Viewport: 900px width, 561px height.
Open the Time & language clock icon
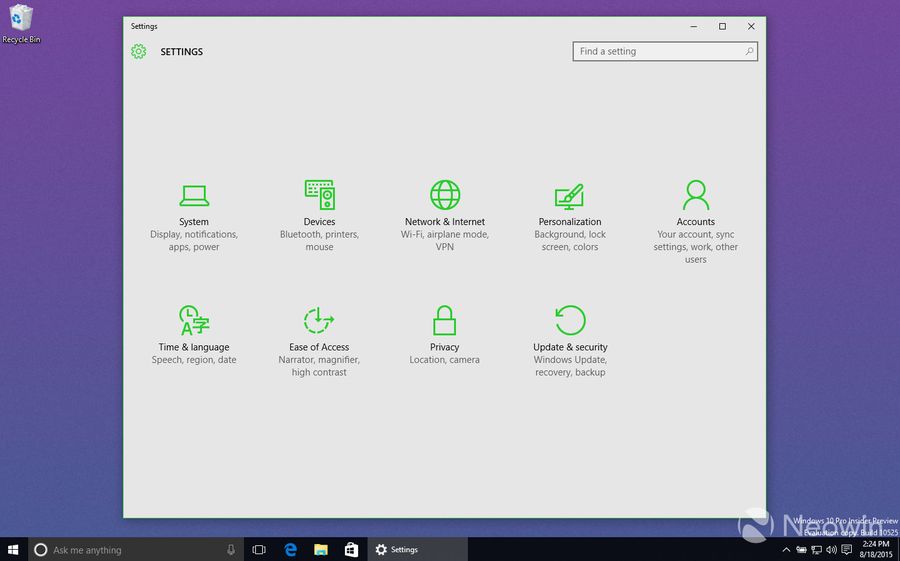[194, 320]
